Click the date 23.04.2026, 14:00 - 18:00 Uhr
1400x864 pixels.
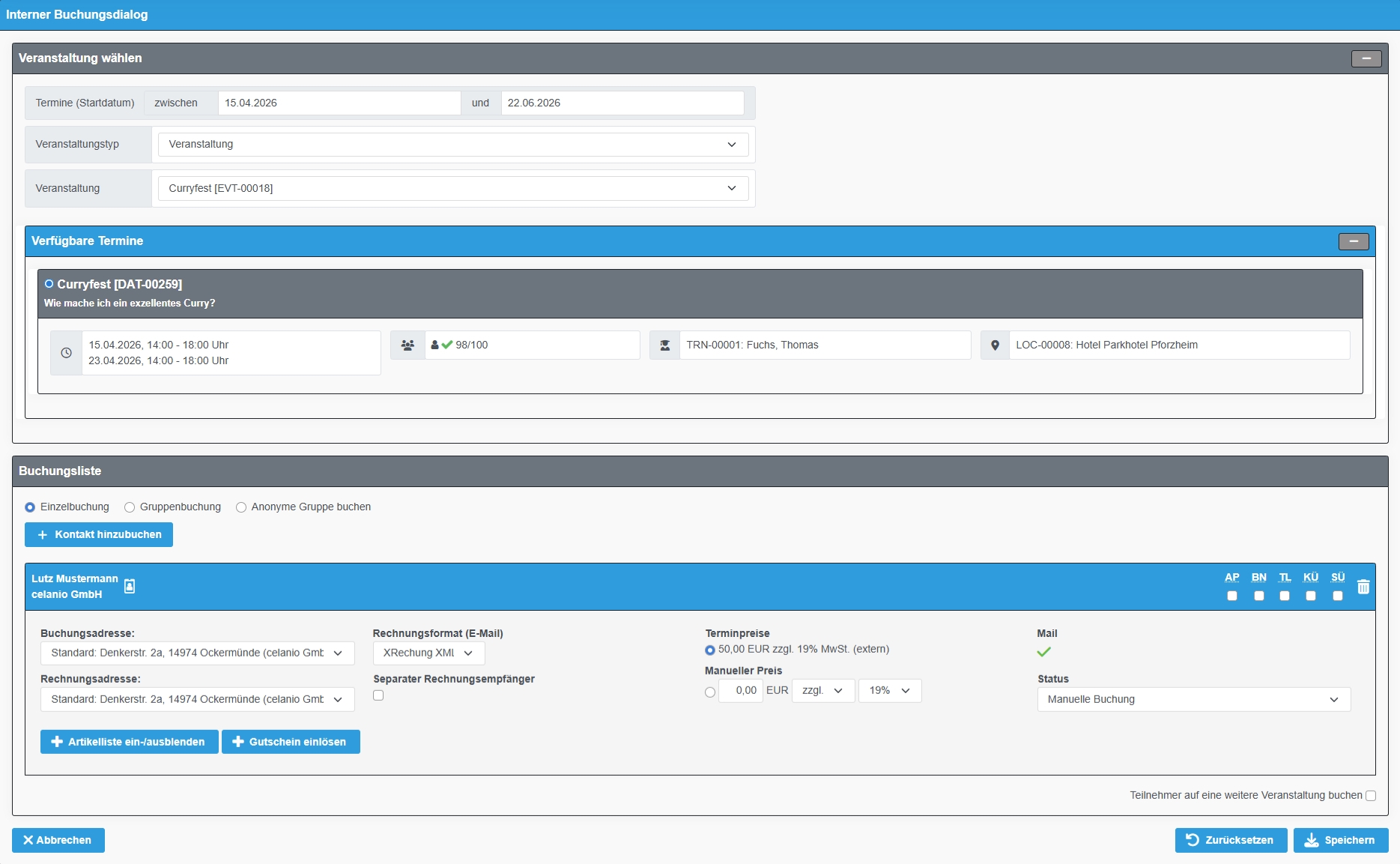tap(159, 361)
